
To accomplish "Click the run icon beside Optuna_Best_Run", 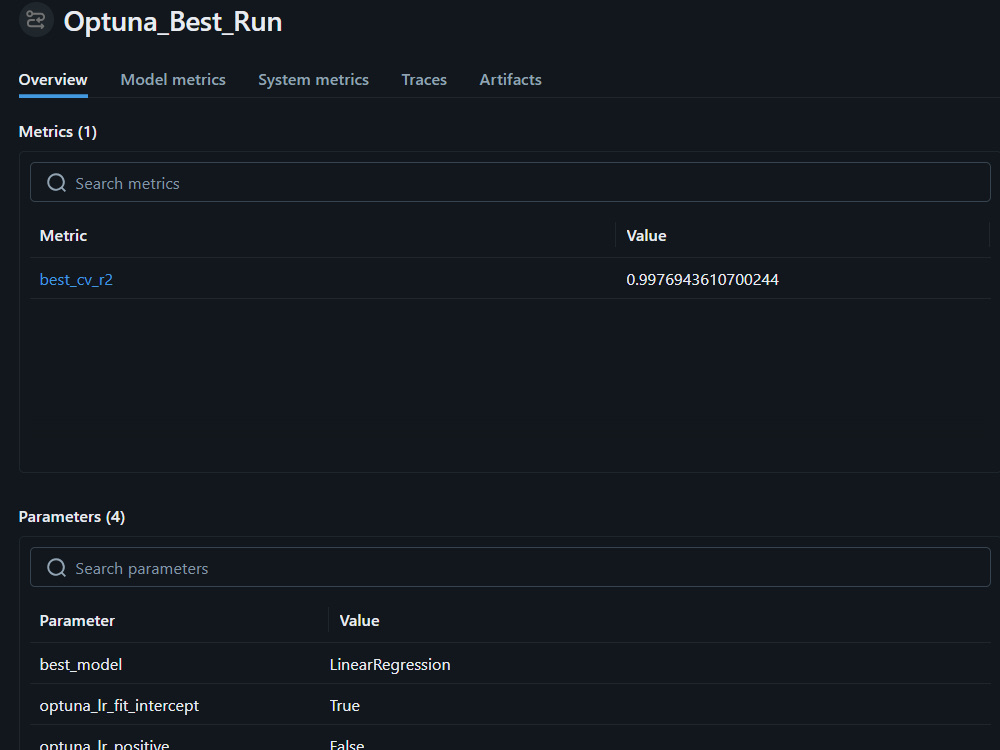I will pyautogui.click(x=36, y=20).
